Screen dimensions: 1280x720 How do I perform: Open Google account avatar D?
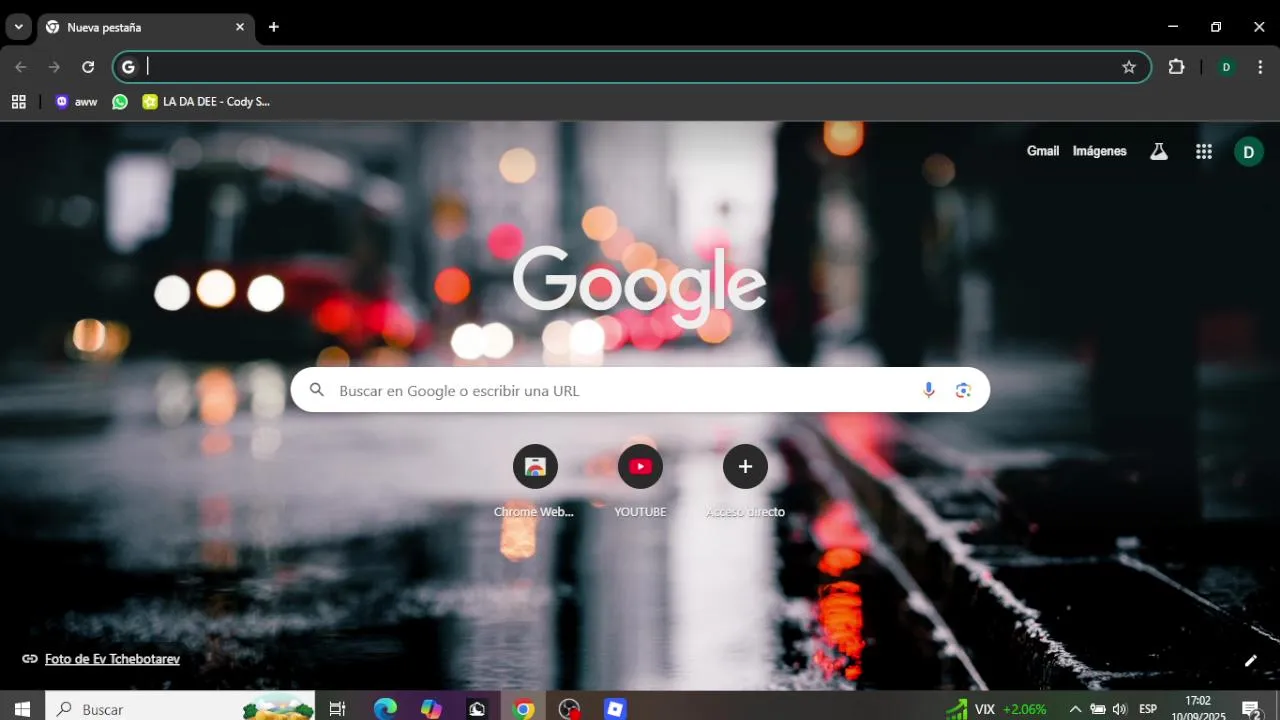click(1249, 152)
